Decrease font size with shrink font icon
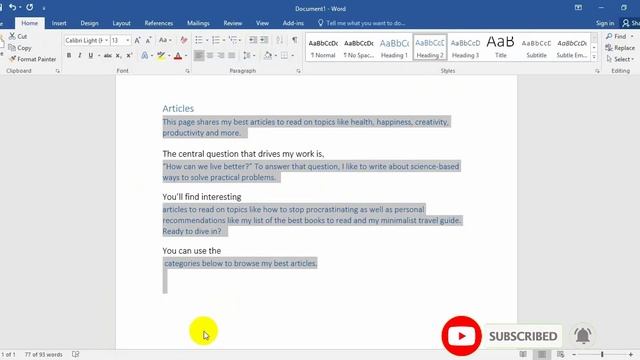Screen dimensions: 640x360 click(x=149, y=40)
